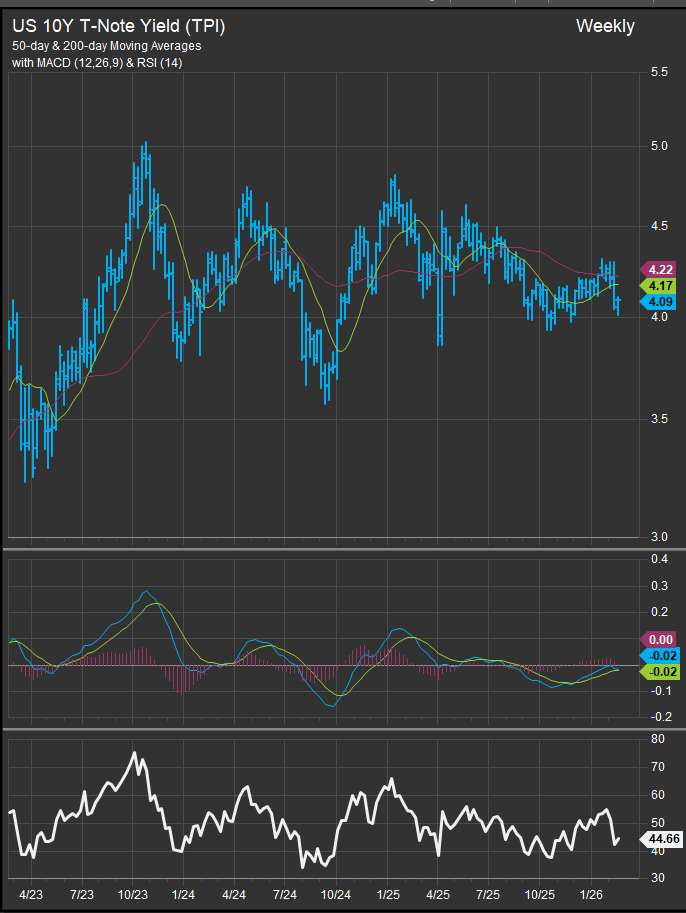This screenshot has height=913, width=686.
Task: Click the magenta 4.22 price tag
Action: click(660, 270)
